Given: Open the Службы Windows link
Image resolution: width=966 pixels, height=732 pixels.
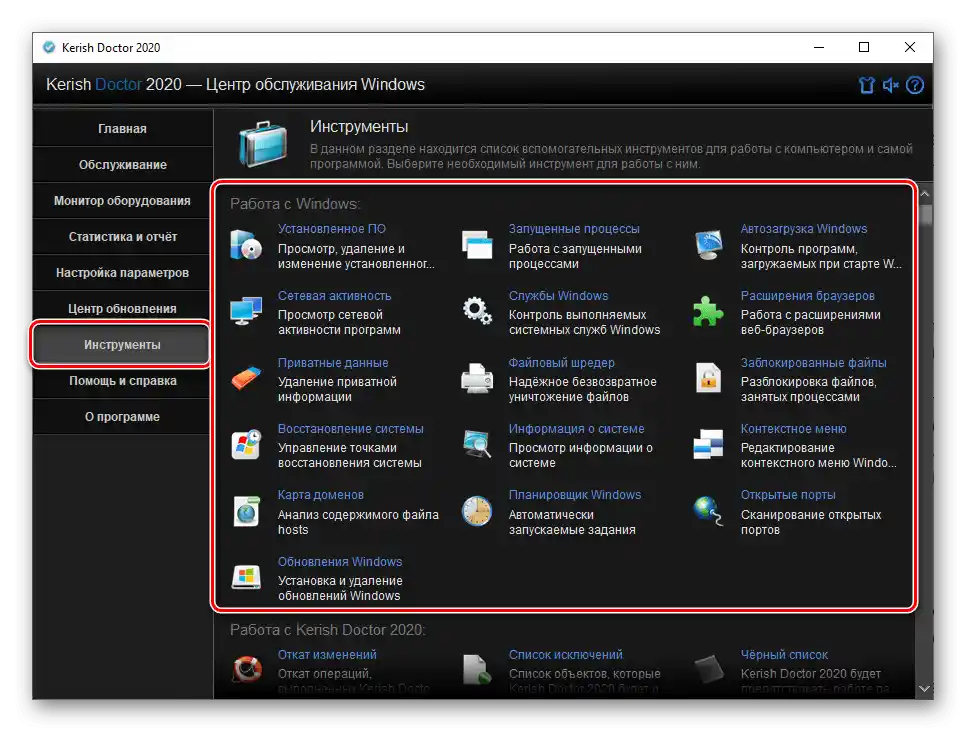Looking at the screenshot, I should 558,296.
